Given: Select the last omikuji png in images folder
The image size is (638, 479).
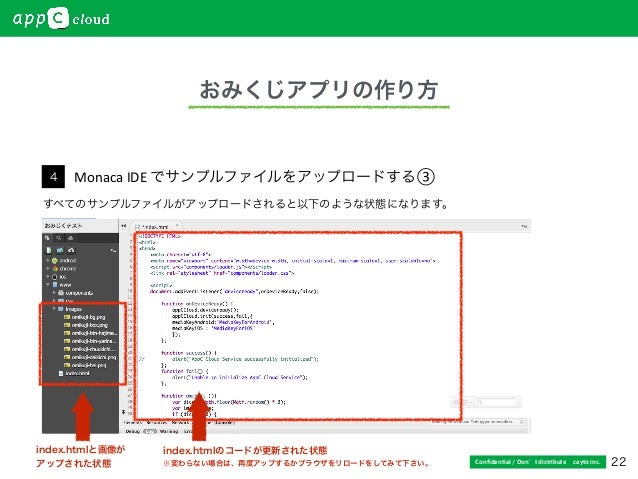Looking at the screenshot, I should pyautogui.click(x=89, y=365).
